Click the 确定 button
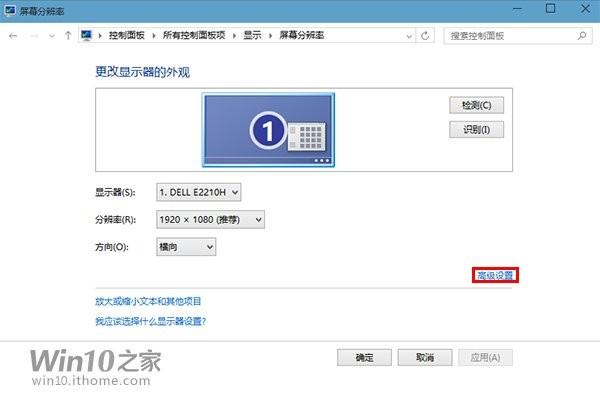600x405 pixels. 364,358
